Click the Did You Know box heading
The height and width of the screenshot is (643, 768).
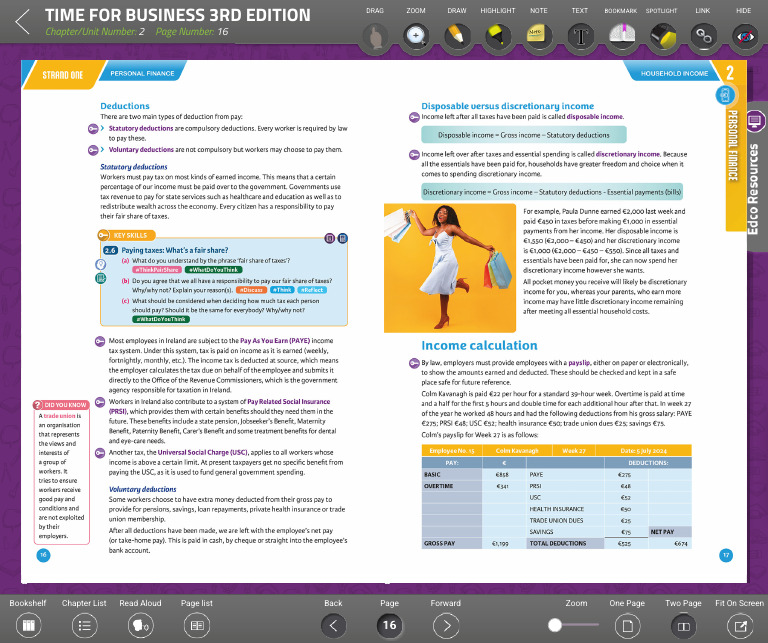click(x=62, y=405)
